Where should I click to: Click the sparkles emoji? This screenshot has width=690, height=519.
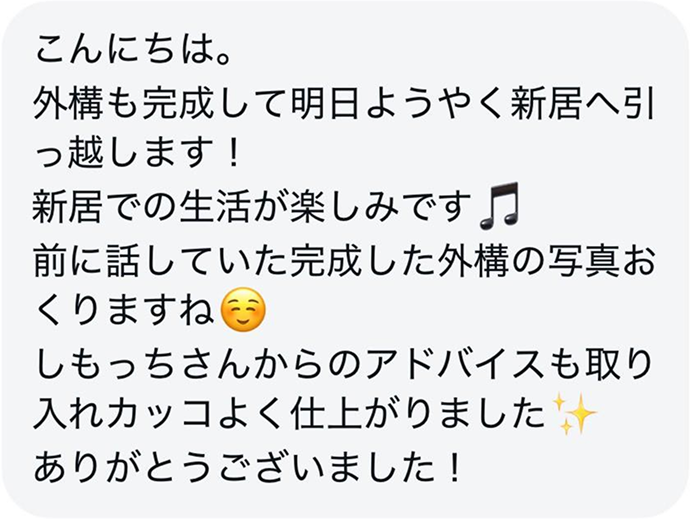pyautogui.click(x=574, y=413)
